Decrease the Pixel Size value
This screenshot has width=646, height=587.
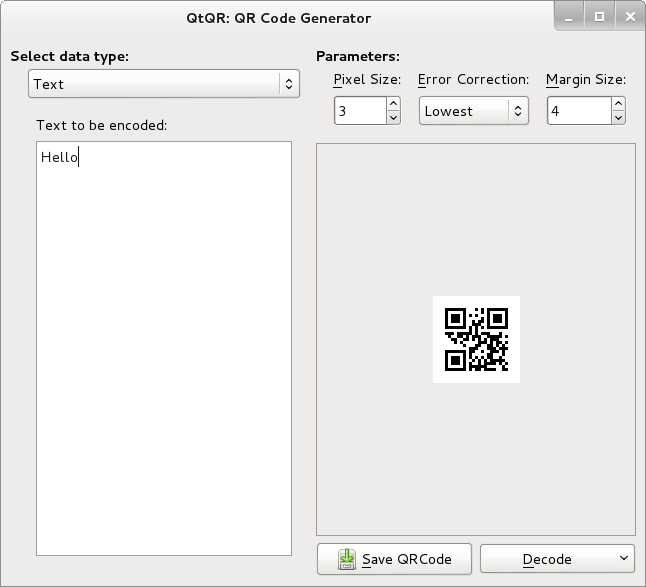coord(393,117)
